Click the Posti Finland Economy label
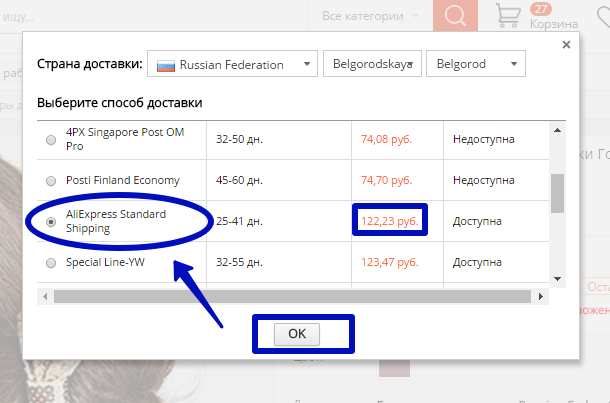Image resolution: width=610 pixels, height=403 pixels. [123, 180]
